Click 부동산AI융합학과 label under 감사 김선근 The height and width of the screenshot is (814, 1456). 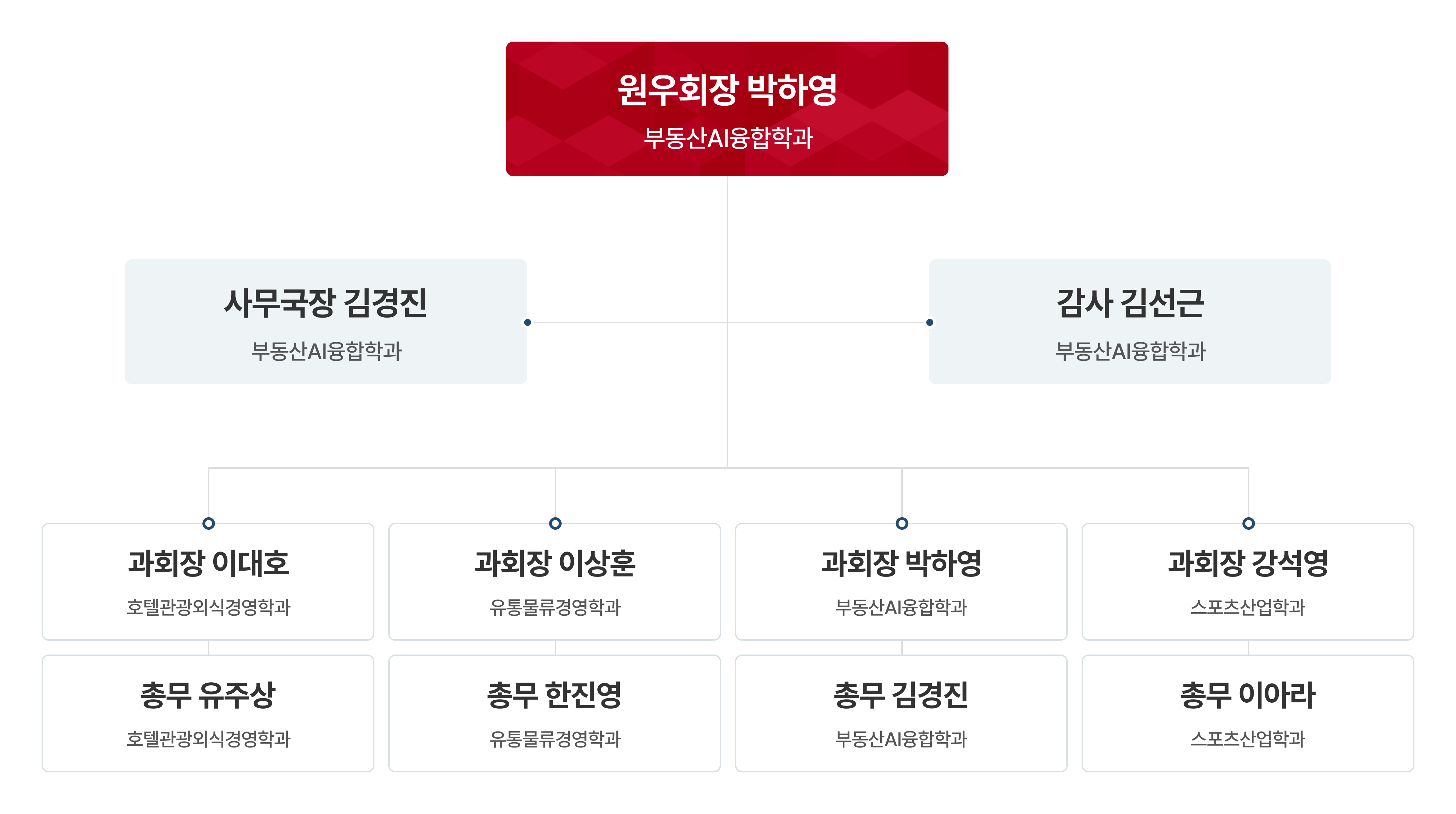point(1130,351)
